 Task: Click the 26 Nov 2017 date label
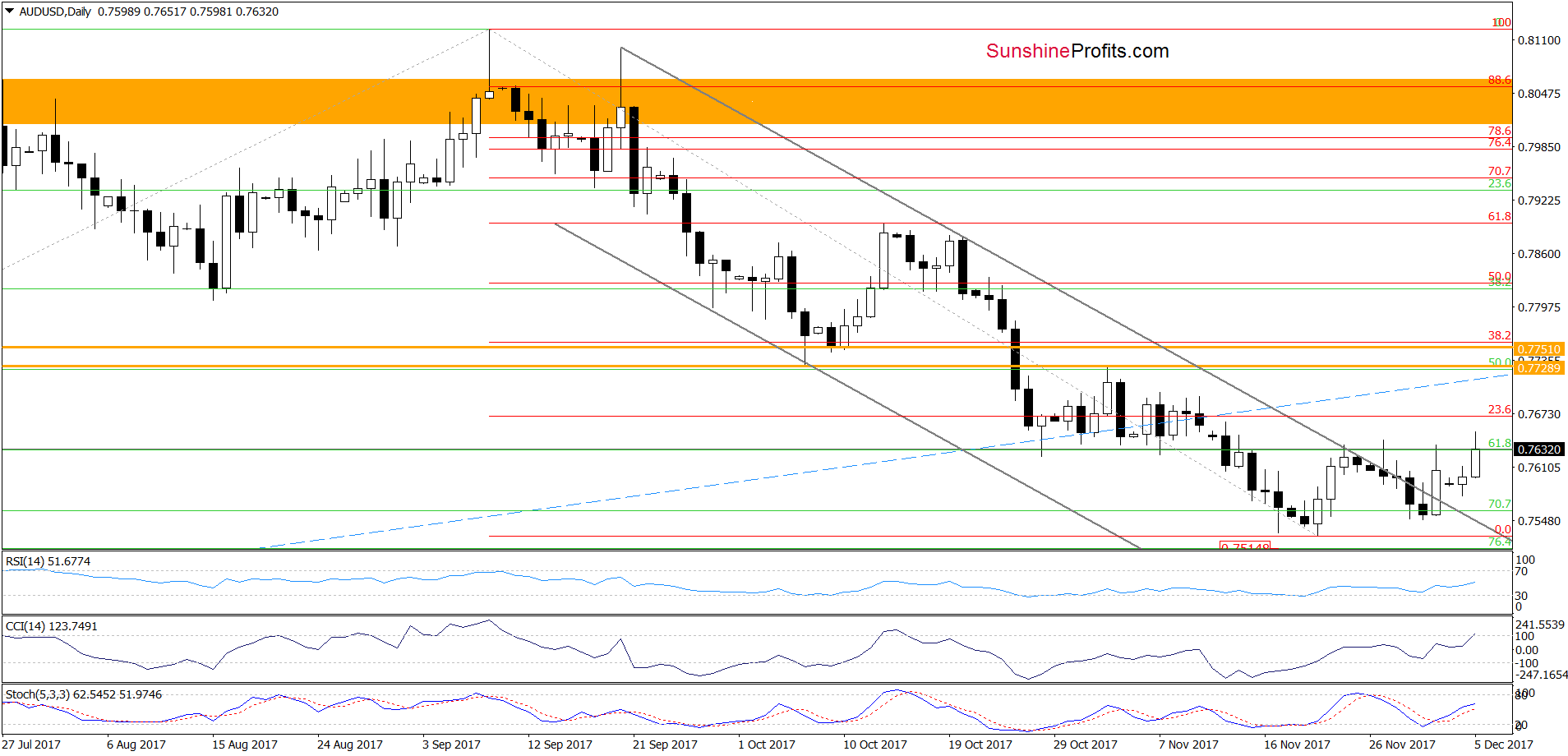coord(1402,744)
